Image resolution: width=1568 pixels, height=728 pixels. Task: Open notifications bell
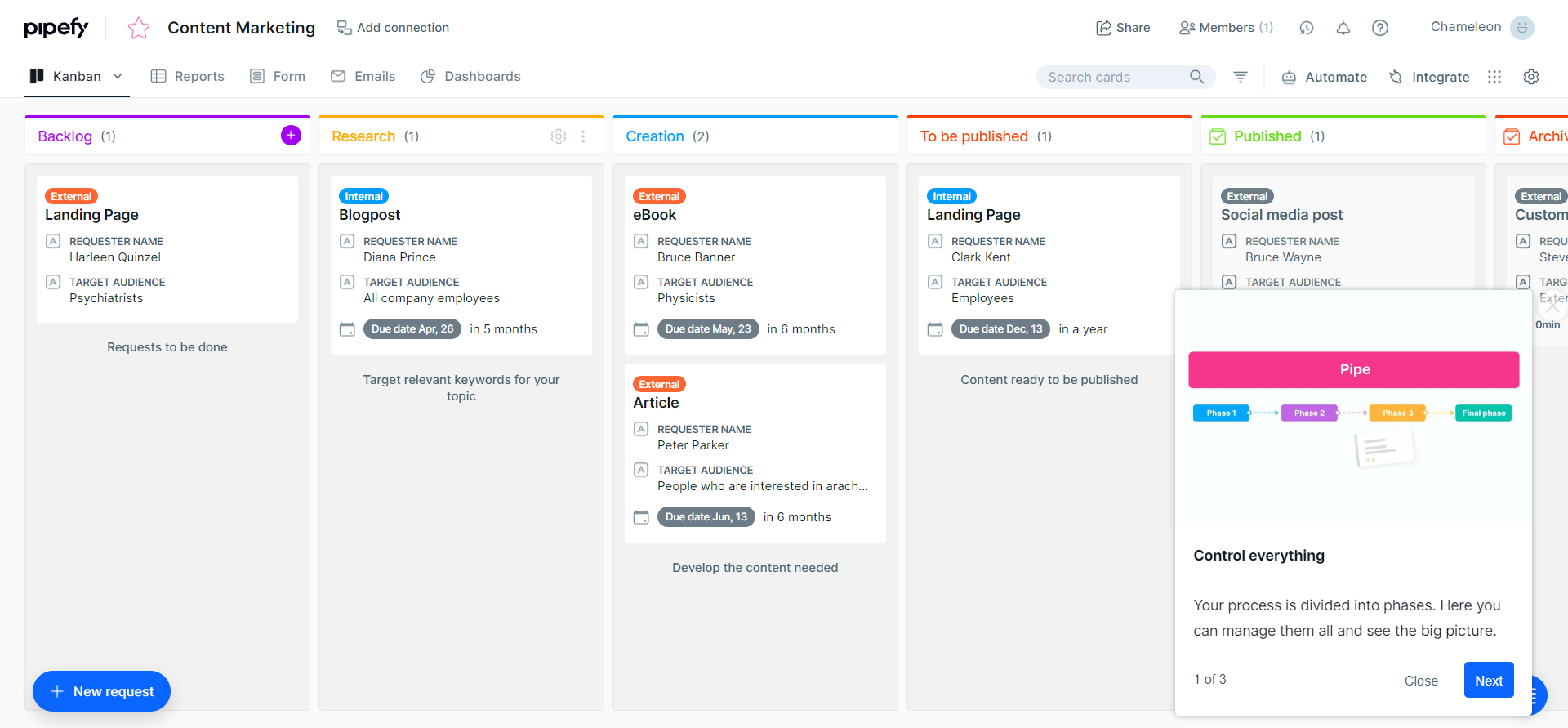[1343, 28]
